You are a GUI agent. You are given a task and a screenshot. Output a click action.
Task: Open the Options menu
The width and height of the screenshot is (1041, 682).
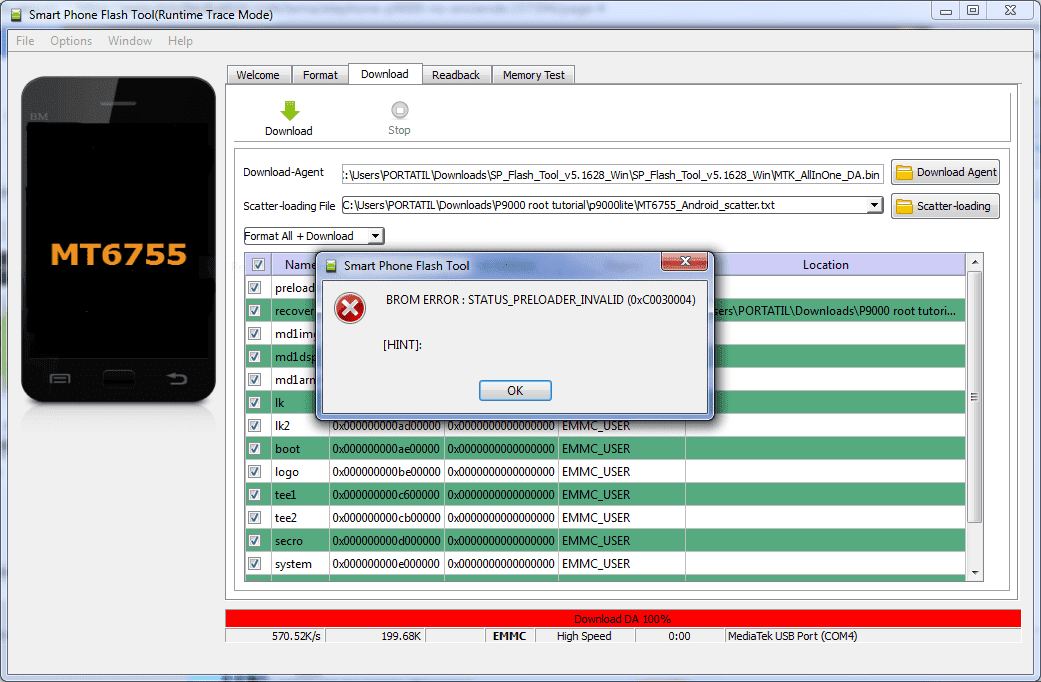[x=71, y=41]
